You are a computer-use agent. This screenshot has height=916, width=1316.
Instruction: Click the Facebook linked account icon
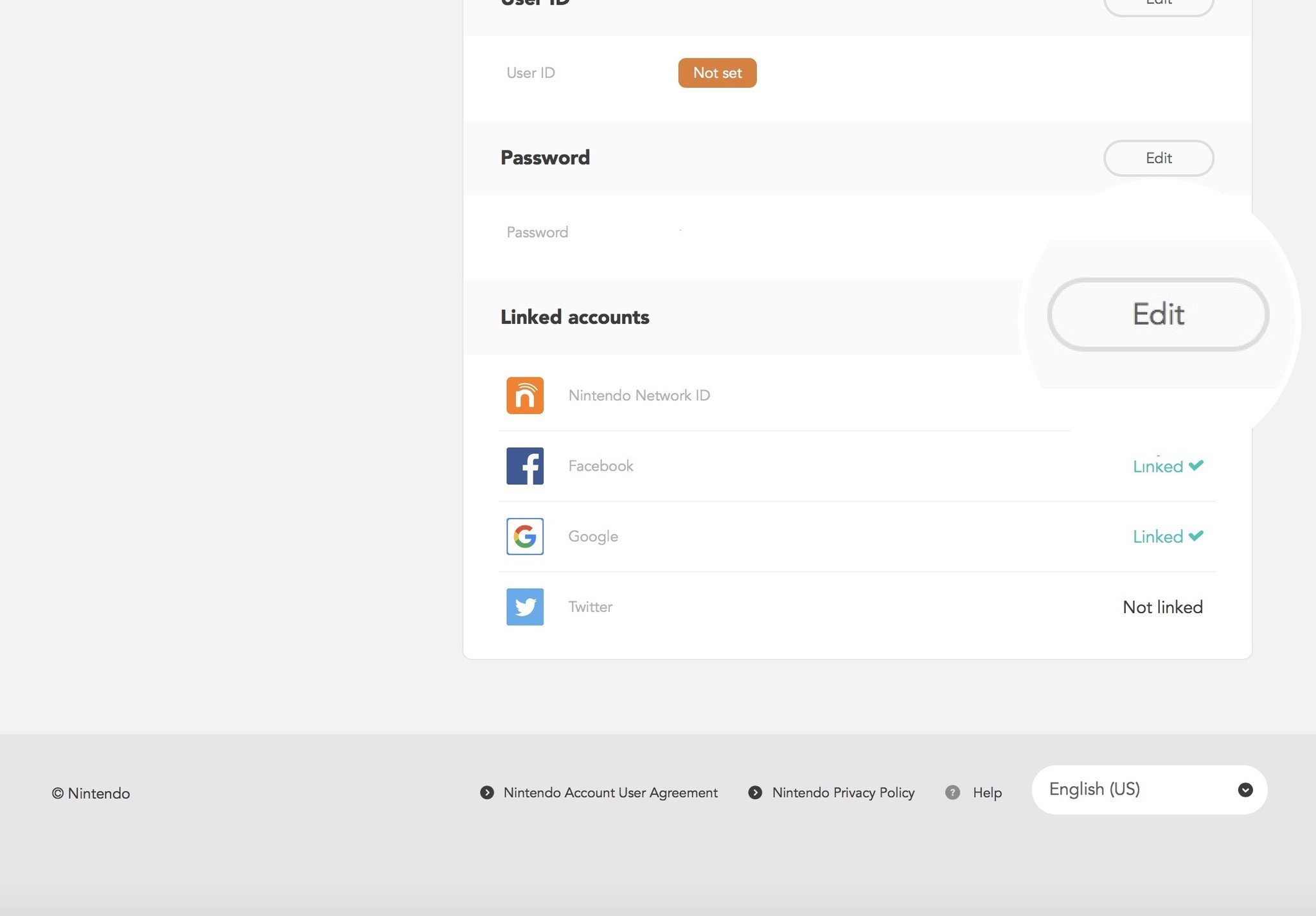524,465
